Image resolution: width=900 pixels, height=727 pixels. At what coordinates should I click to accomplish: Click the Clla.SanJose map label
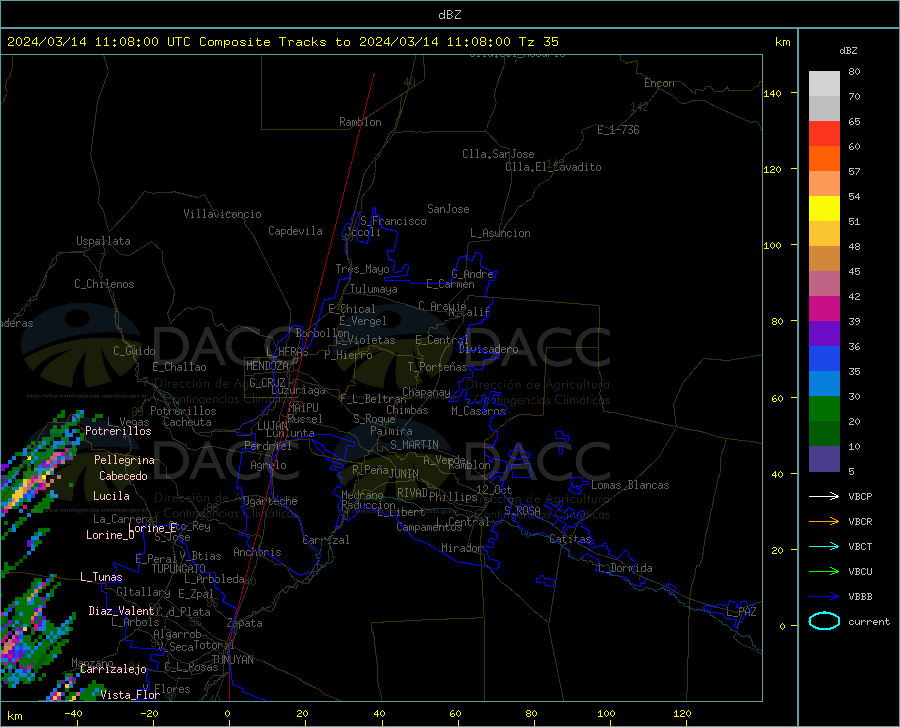click(x=498, y=154)
